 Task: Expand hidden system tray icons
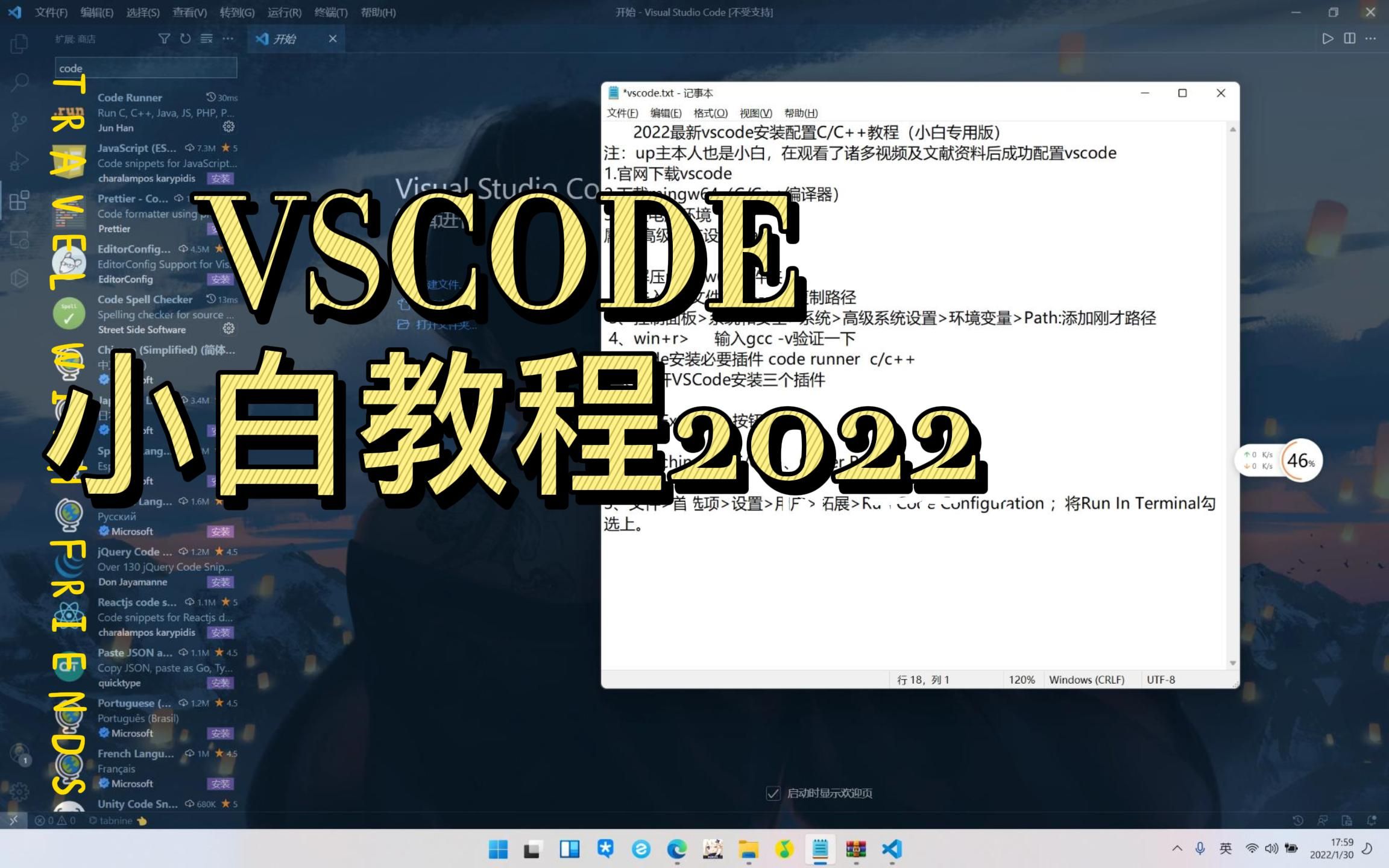pos(1177,849)
